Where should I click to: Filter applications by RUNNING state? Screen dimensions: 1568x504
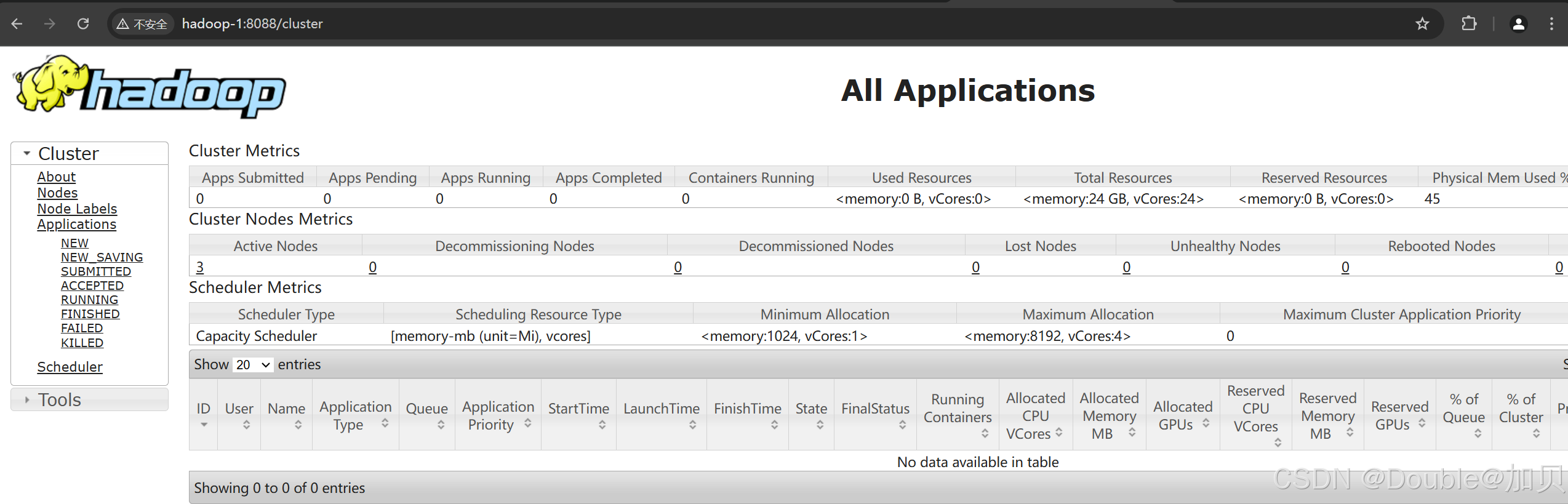pyautogui.click(x=89, y=300)
